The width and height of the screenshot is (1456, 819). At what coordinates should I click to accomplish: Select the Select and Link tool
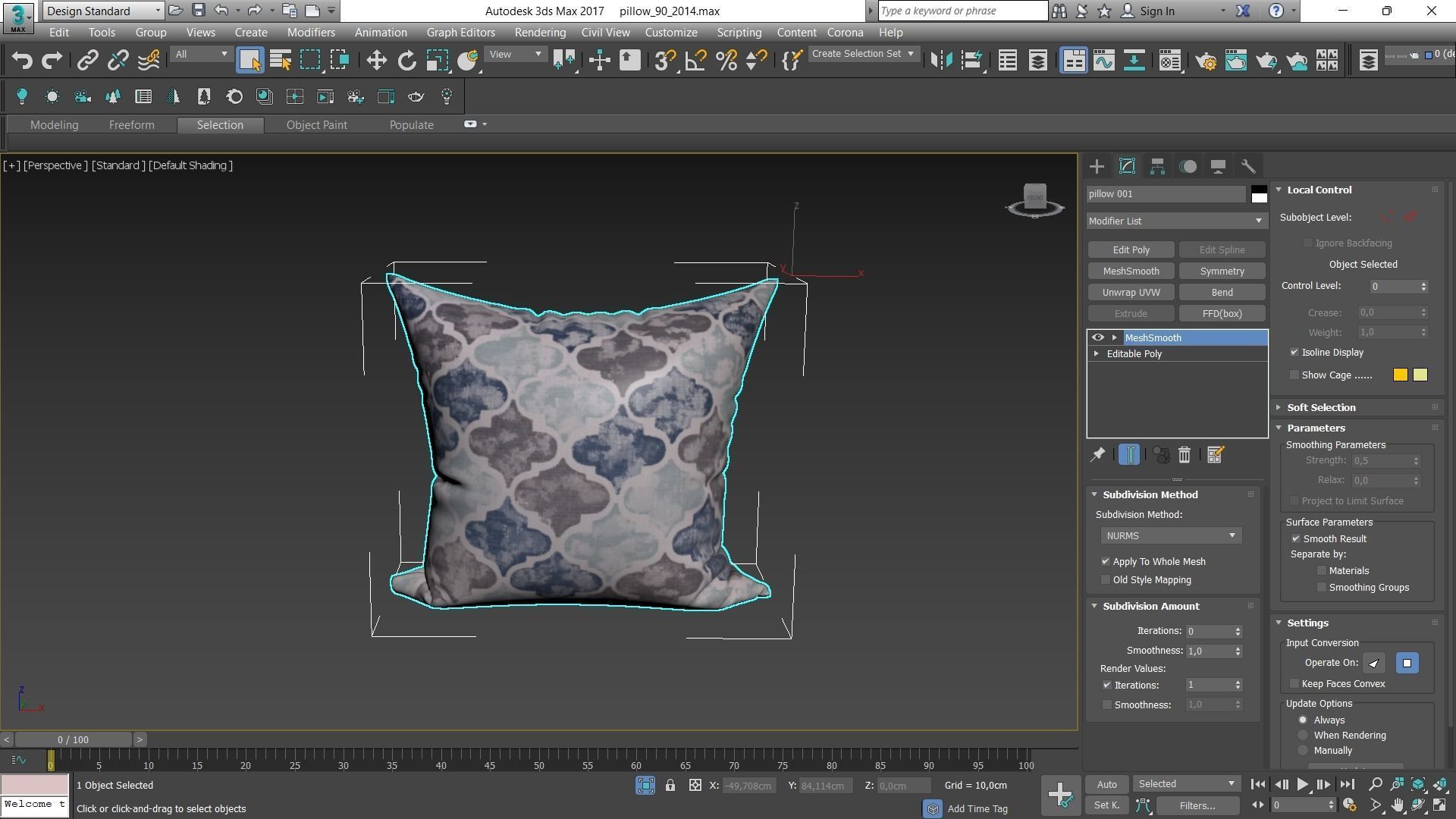[88, 60]
